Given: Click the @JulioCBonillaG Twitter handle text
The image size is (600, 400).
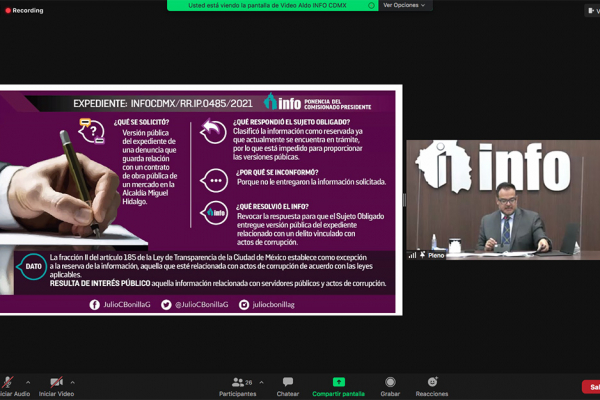Looking at the screenshot, I should (202, 305).
